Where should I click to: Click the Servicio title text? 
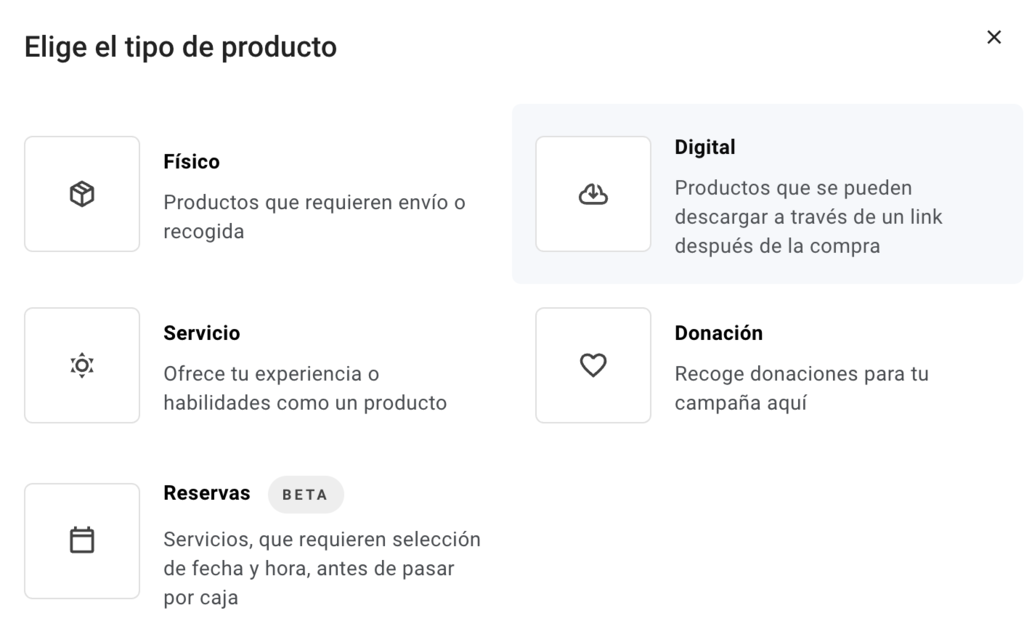203,333
